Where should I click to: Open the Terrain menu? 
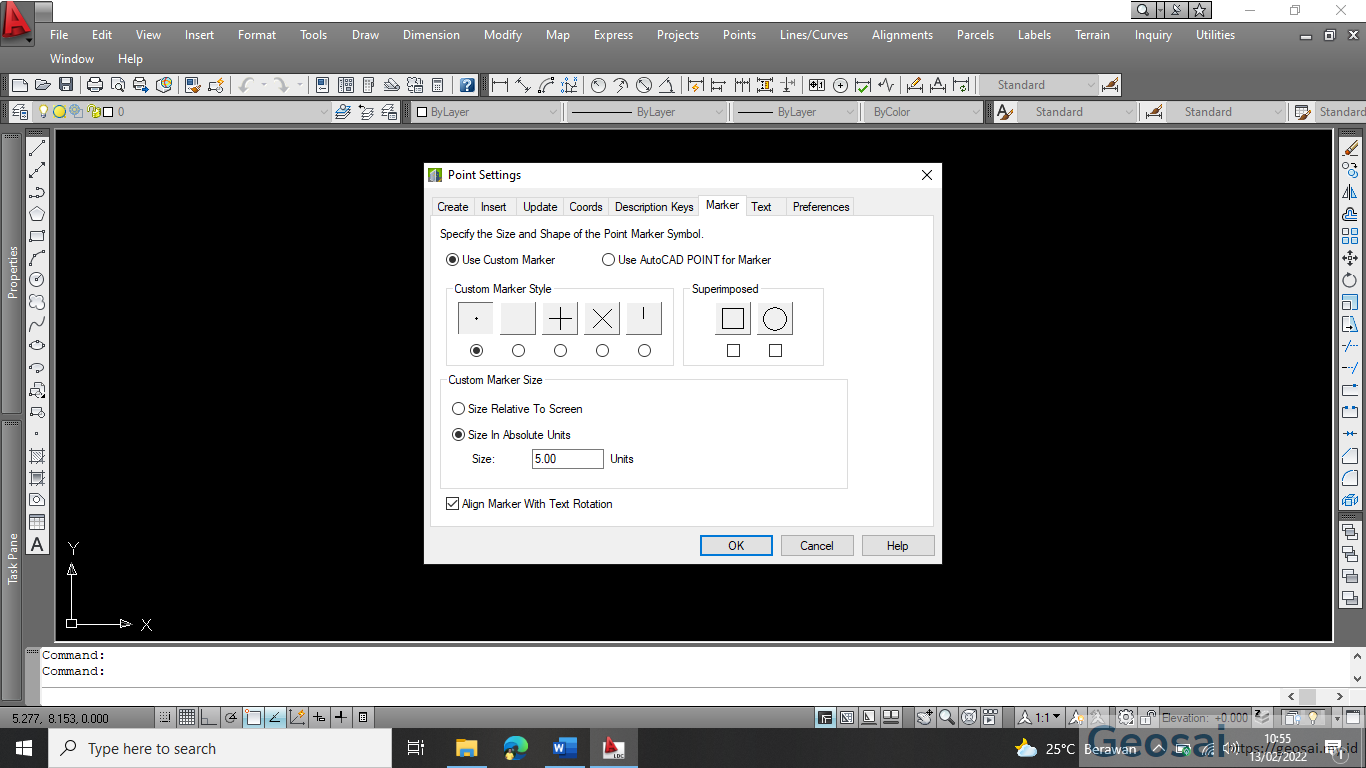coord(1092,35)
